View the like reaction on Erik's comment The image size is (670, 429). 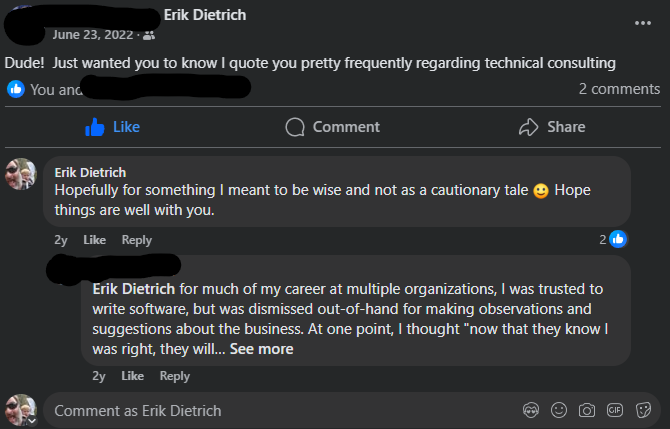(x=618, y=239)
